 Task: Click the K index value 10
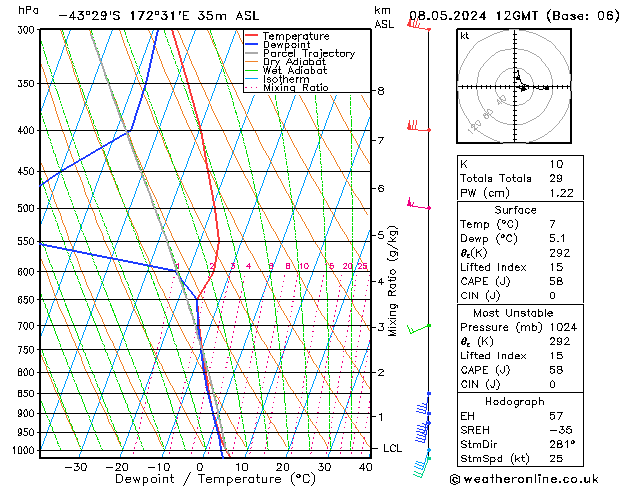[556, 164]
